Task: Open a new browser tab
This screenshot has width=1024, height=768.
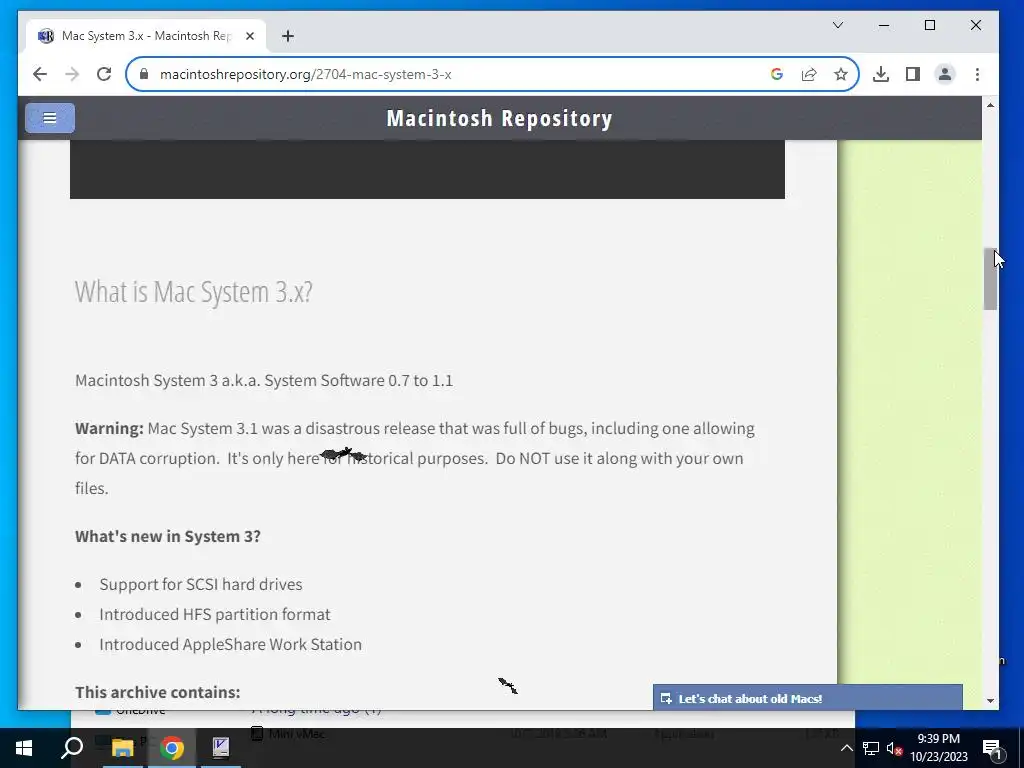Action: (x=288, y=36)
